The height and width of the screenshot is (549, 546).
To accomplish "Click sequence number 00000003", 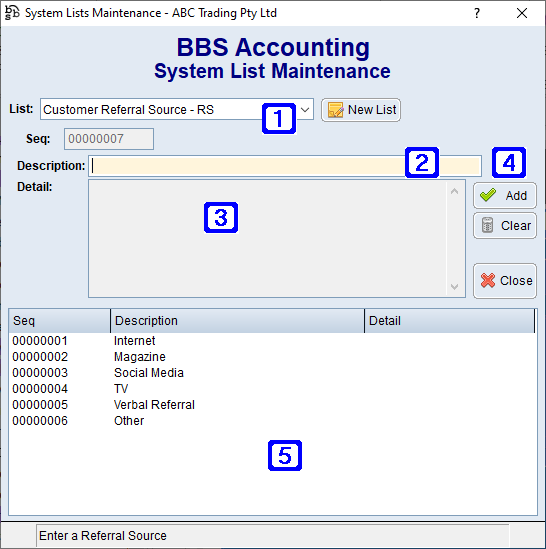I will click(x=40, y=373).
